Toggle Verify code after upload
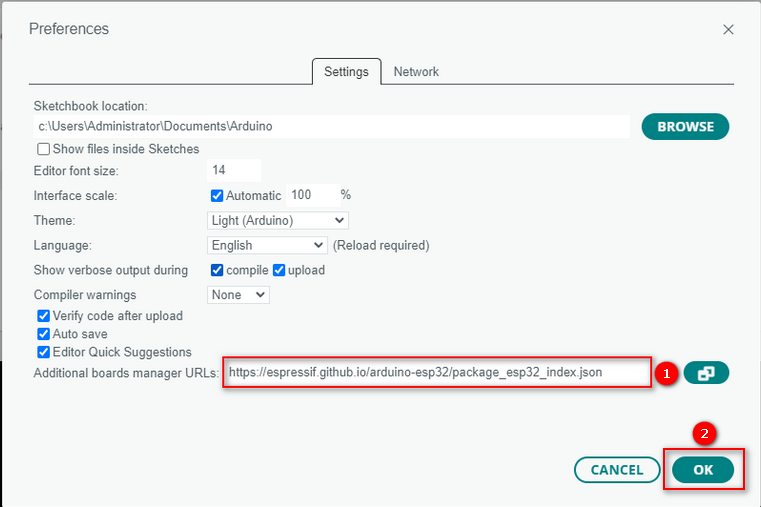This screenshot has width=761, height=507. (x=43, y=316)
